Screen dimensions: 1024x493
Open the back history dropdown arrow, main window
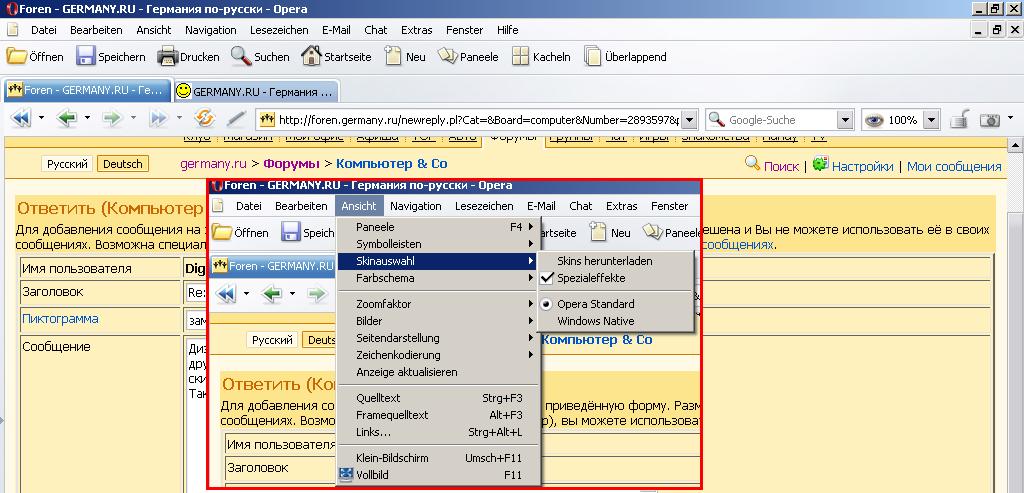pos(87,118)
